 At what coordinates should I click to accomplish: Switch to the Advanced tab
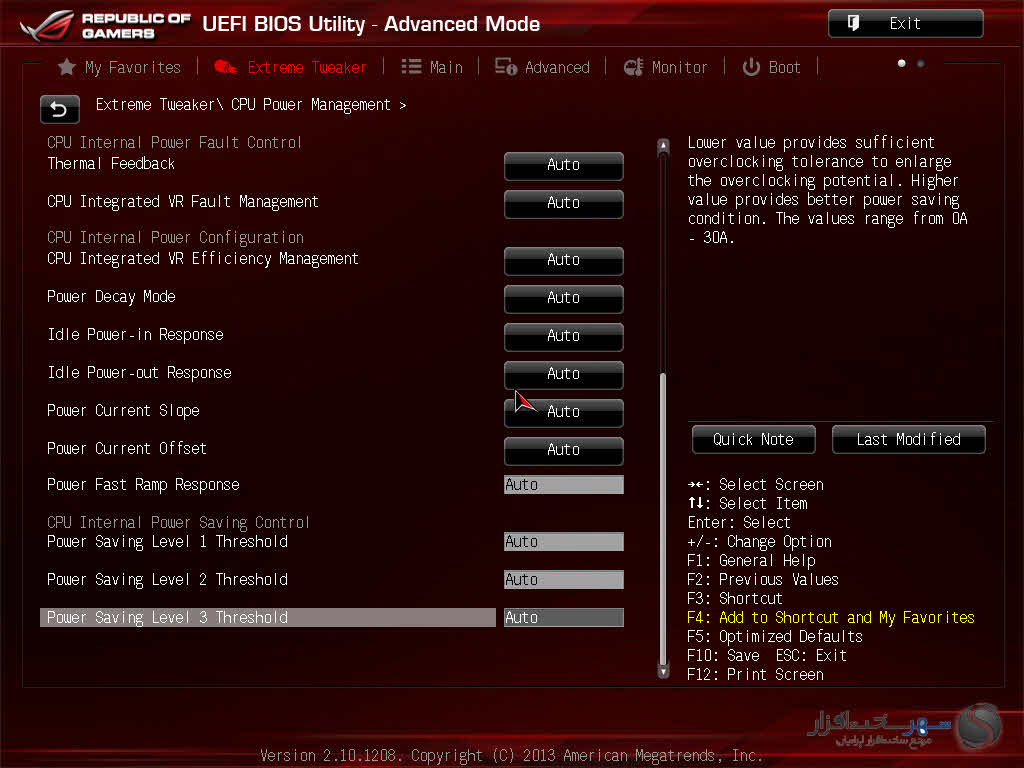[x=556, y=67]
